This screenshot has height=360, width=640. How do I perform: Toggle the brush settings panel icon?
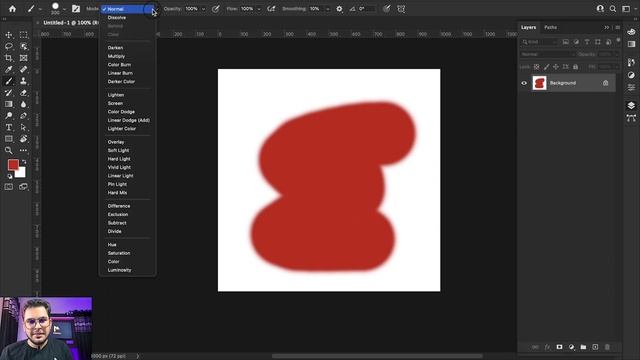pyautogui.click(x=76, y=9)
